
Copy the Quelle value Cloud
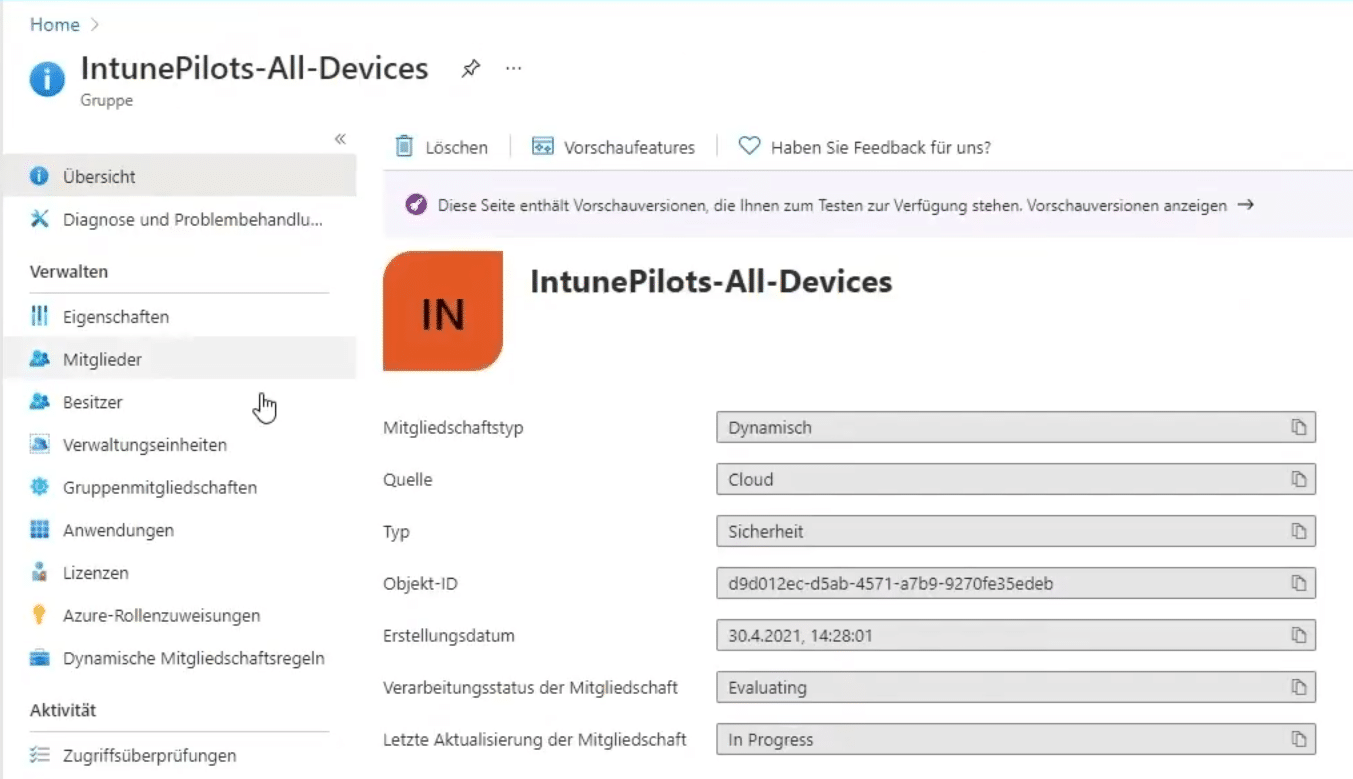tap(1298, 480)
